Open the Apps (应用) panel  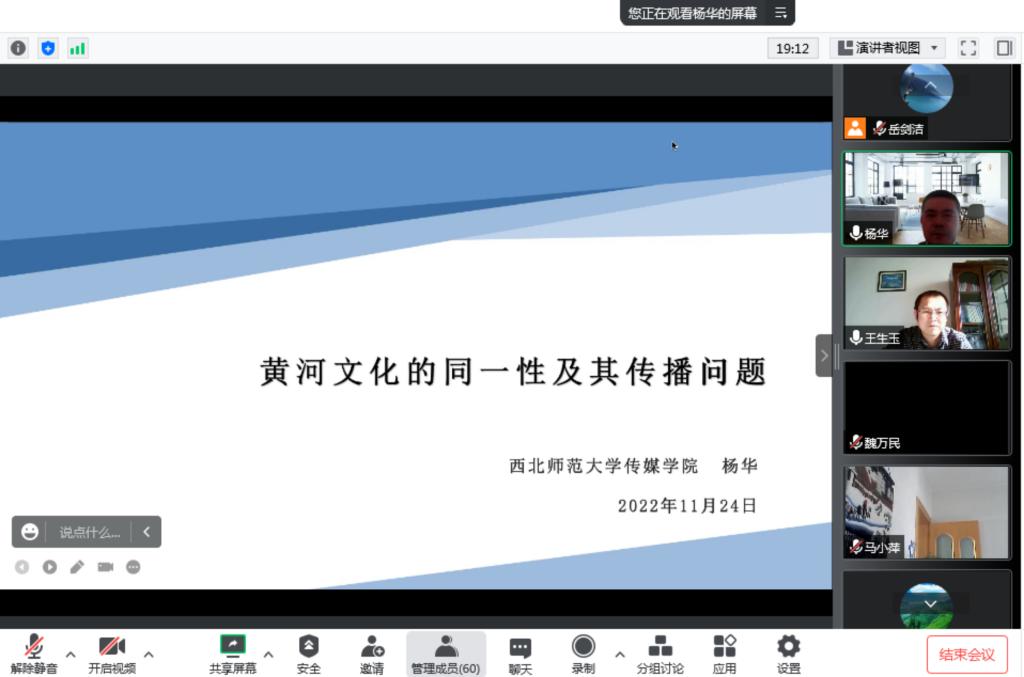pyautogui.click(x=725, y=654)
